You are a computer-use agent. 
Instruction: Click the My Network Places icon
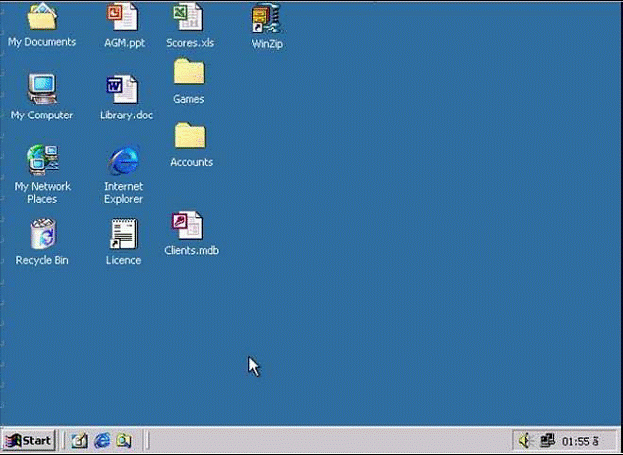[42, 160]
